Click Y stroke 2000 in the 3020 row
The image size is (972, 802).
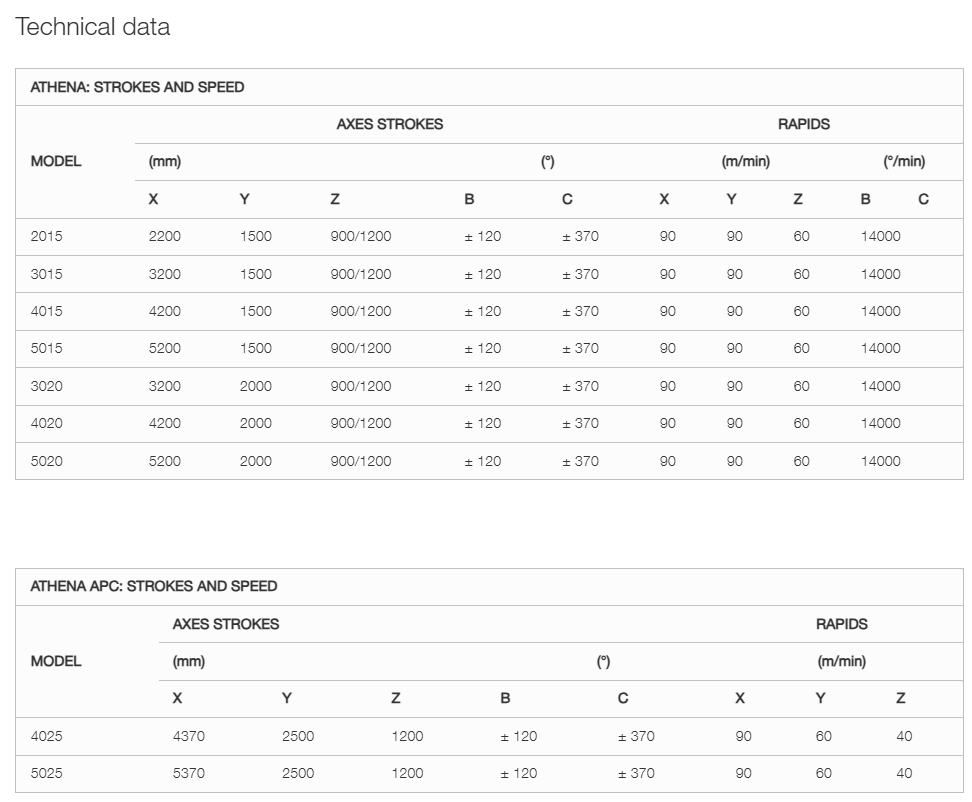tap(256, 386)
